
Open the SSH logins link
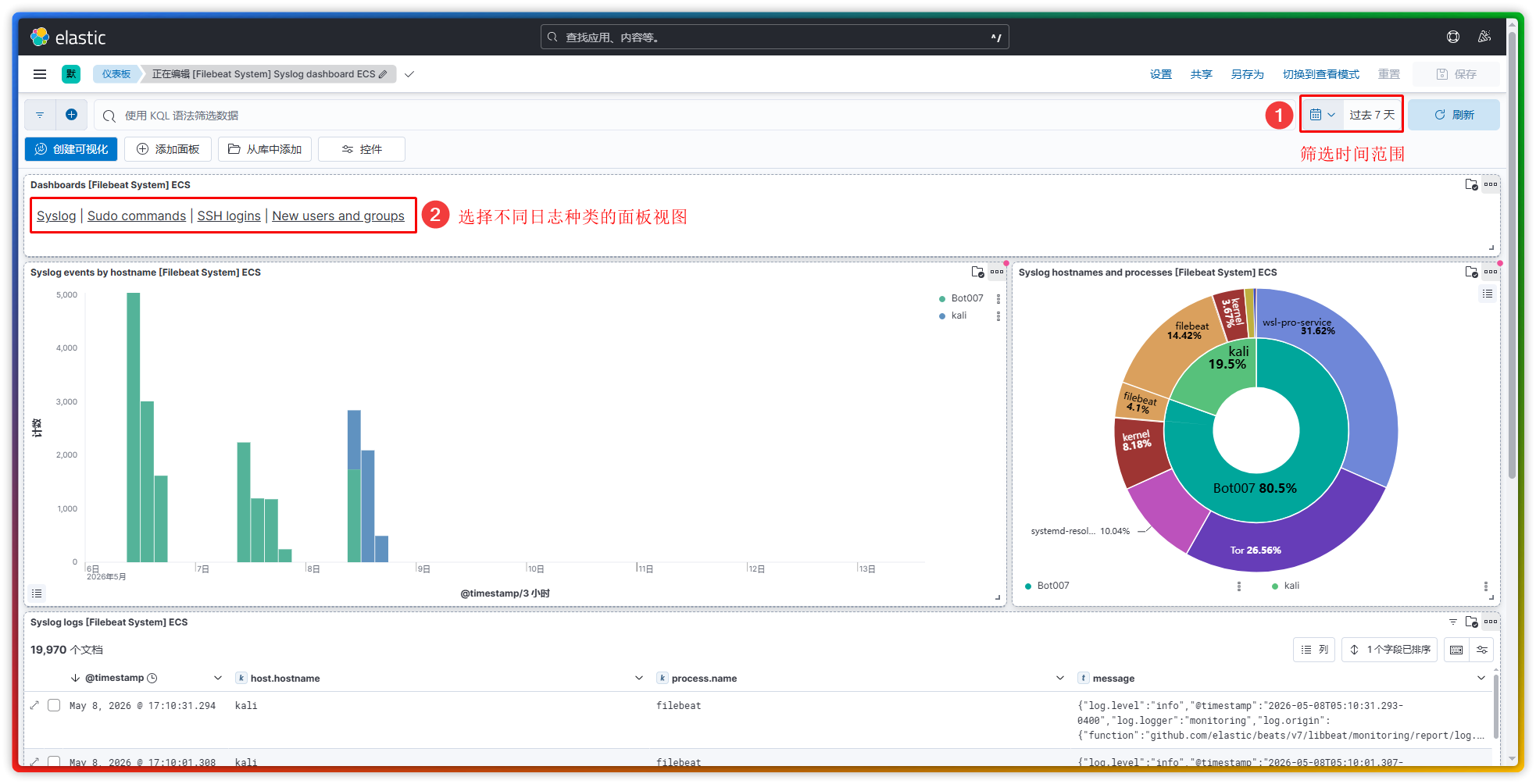point(229,216)
